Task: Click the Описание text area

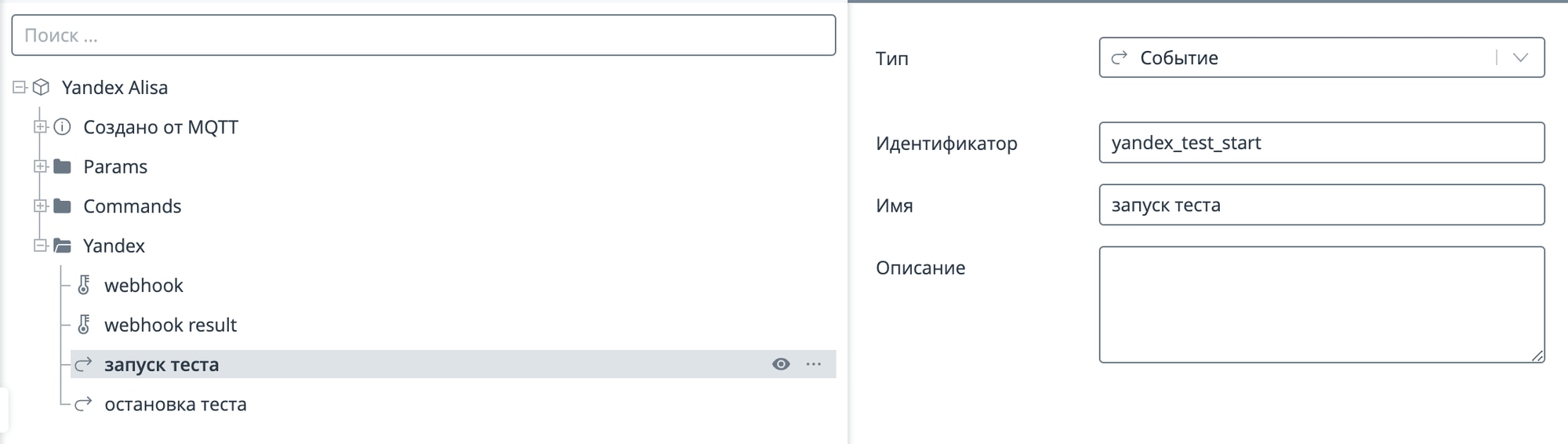Action: [1322, 304]
